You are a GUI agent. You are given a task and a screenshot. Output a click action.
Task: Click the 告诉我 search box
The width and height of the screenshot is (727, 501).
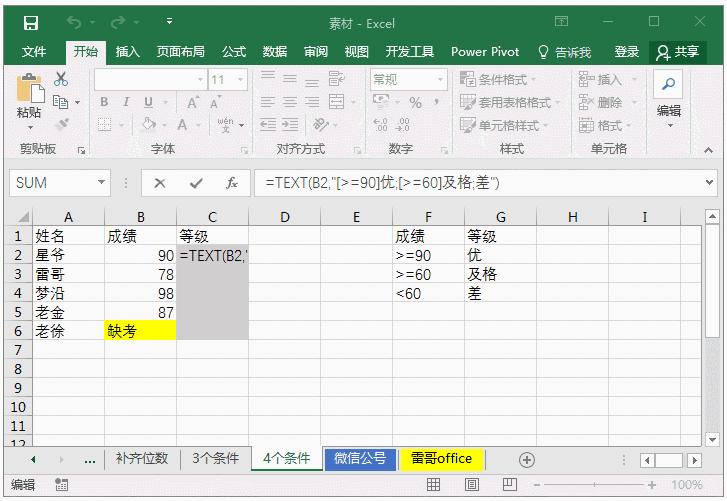click(x=564, y=52)
